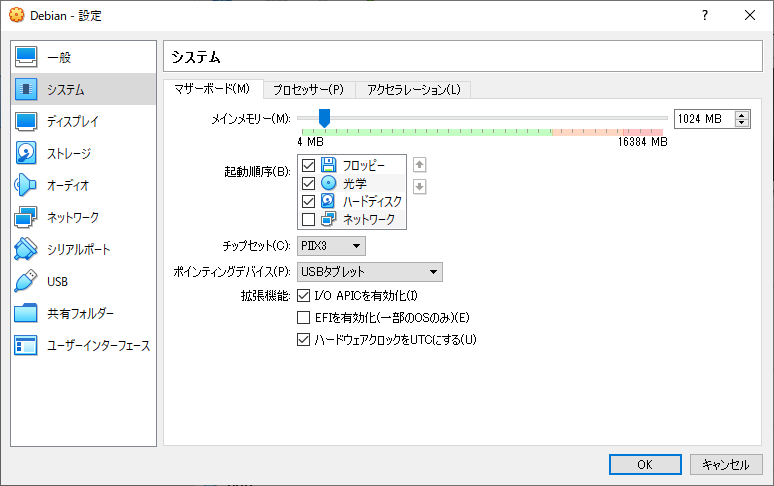The image size is (774, 486).
Task: Move boot item down with arrow button
Action: (x=420, y=187)
